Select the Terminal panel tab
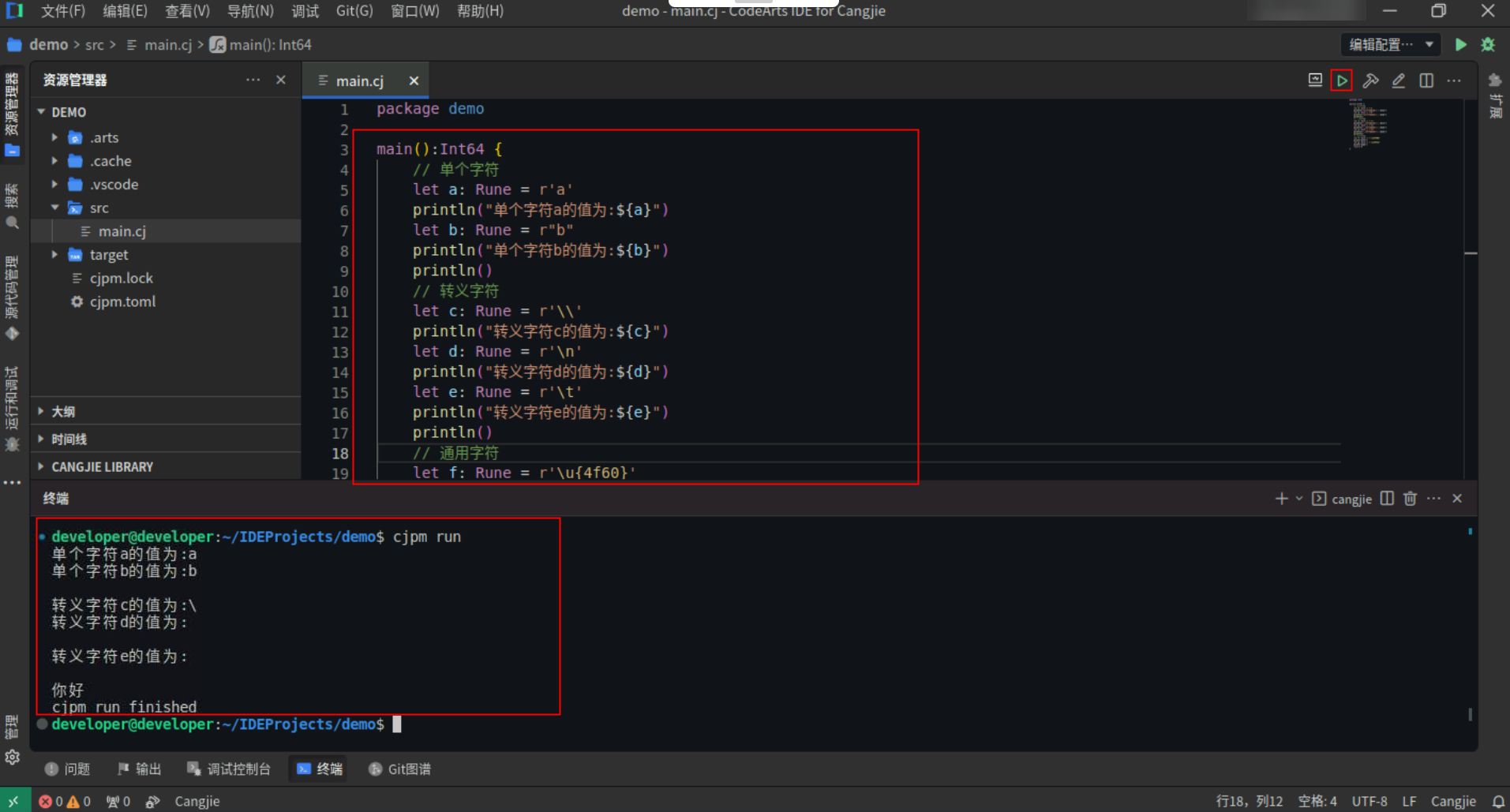1510x812 pixels. pyautogui.click(x=320, y=769)
